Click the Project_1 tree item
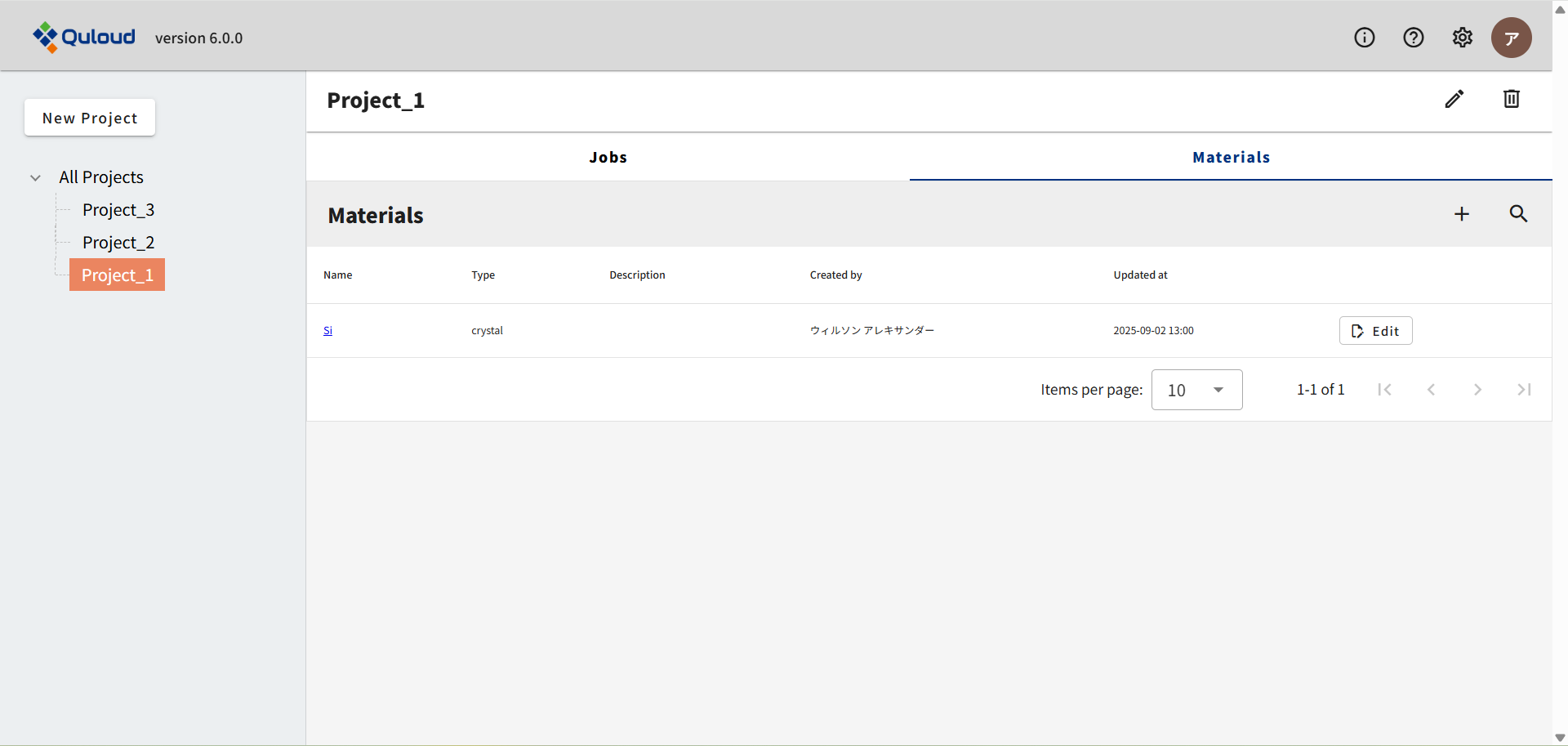Viewport: 1568px width, 746px height. (x=117, y=275)
